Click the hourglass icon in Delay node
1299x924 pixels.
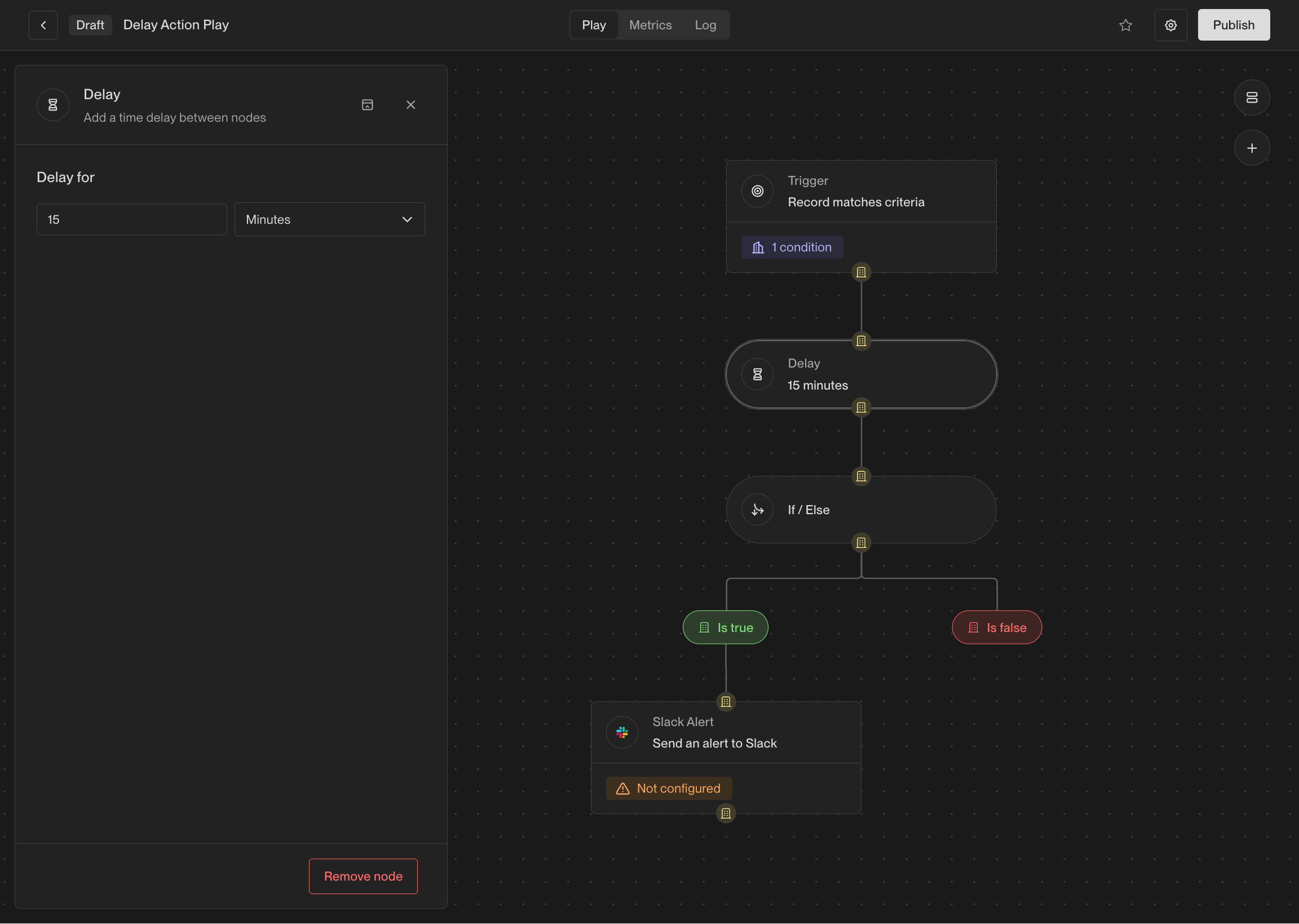click(757, 374)
